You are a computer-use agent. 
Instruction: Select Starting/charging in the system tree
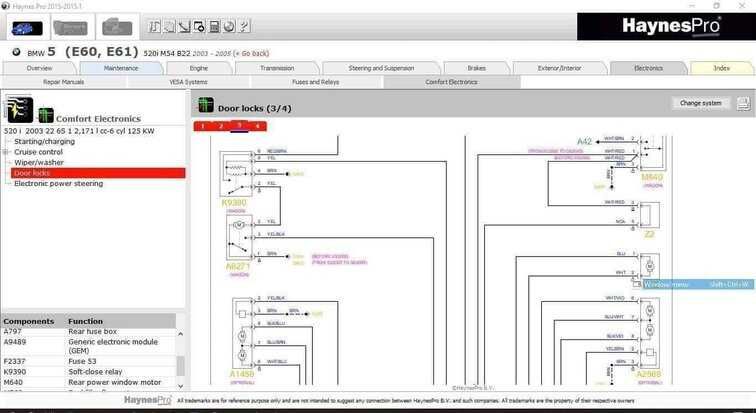(x=44, y=142)
